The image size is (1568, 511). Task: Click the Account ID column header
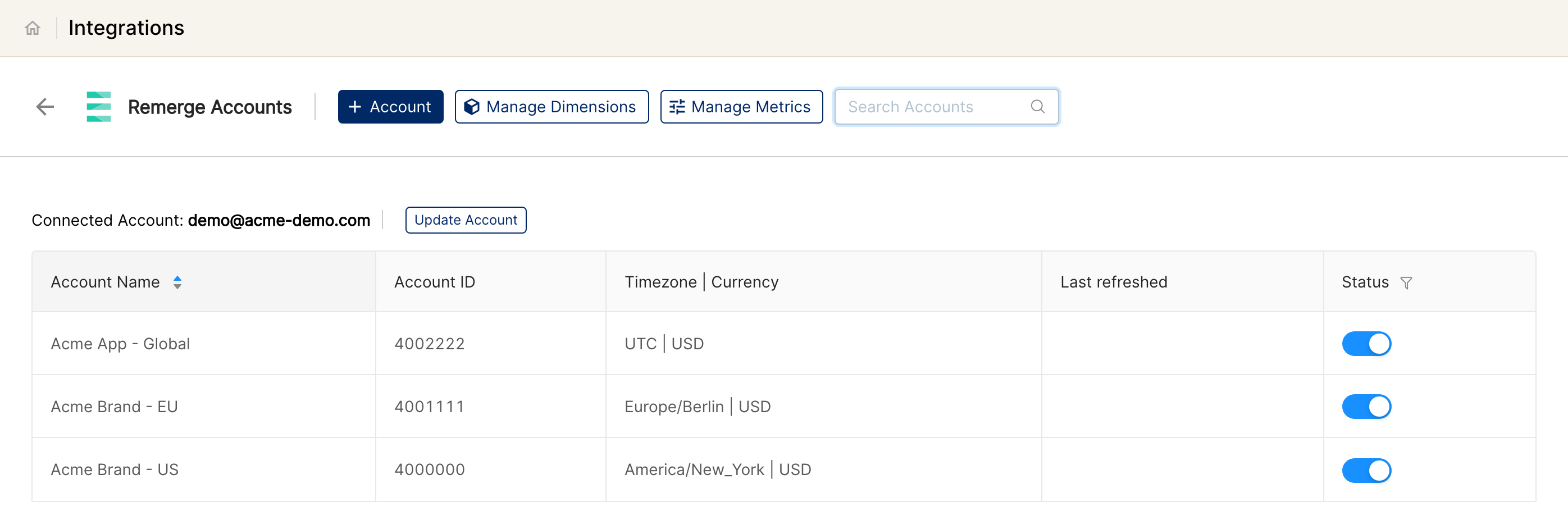pos(491,282)
